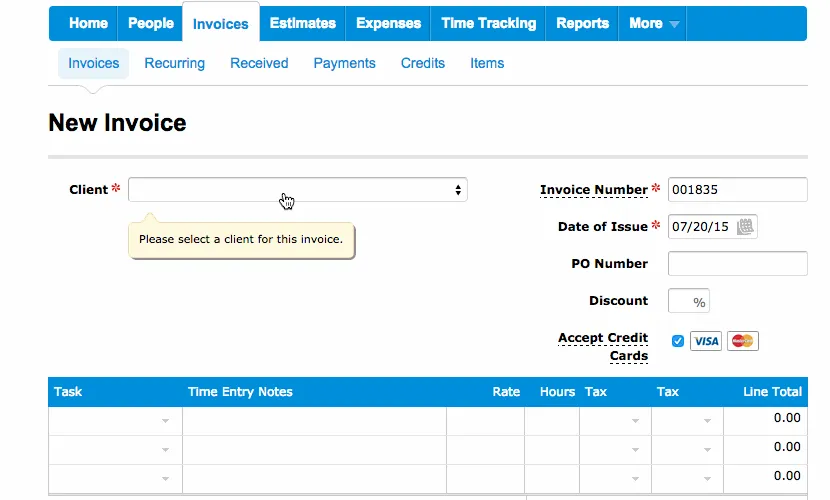
Task: Open the Credits subtab
Action: click(x=422, y=63)
